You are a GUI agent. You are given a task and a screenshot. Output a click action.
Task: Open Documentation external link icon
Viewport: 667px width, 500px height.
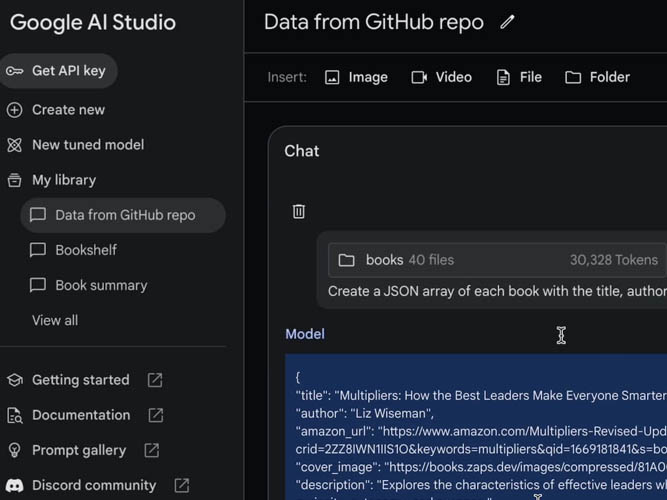(156, 415)
